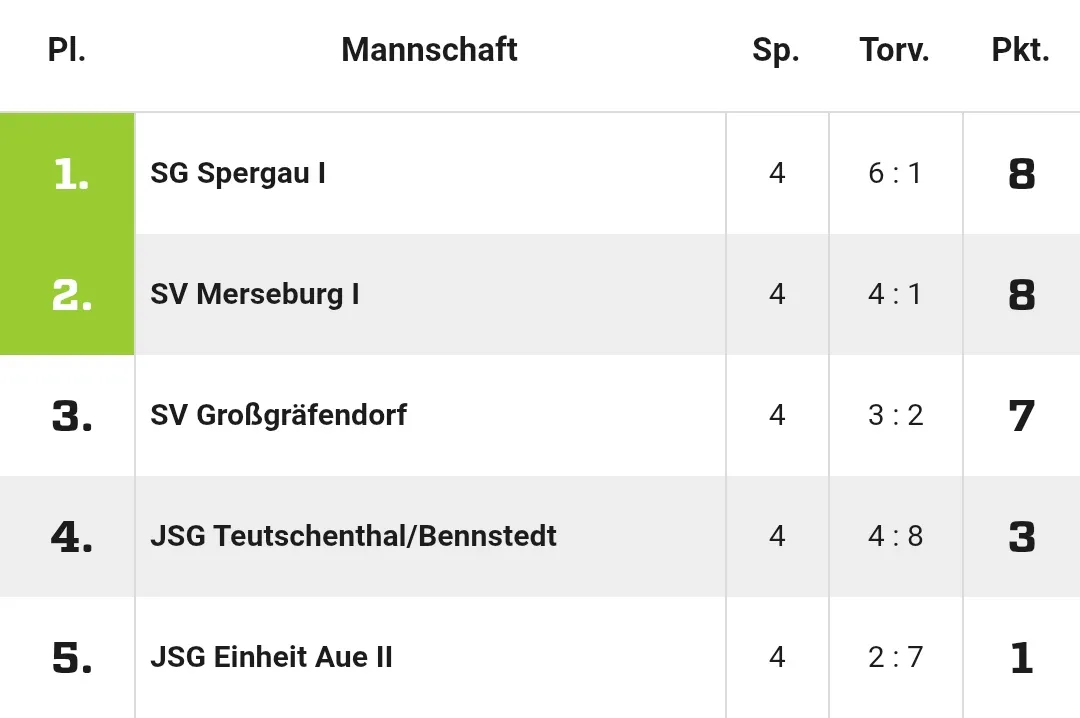Open SV Großgräfendorf team page
Screen dimensions: 1080x718
point(278,415)
